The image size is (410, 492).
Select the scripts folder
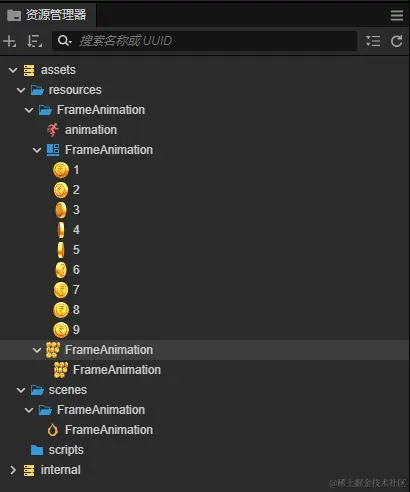click(x=57, y=450)
